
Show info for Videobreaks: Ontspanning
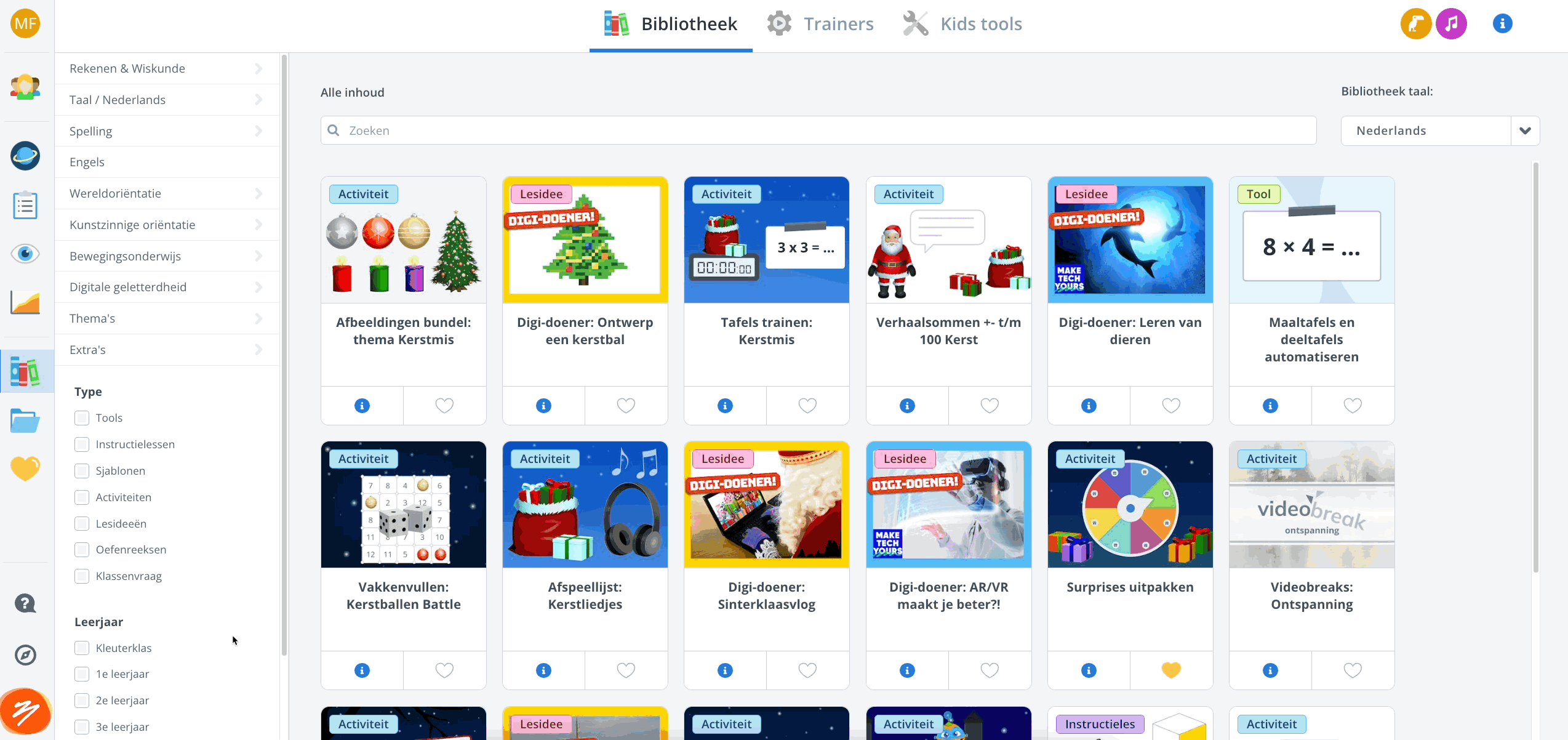[x=1270, y=670]
